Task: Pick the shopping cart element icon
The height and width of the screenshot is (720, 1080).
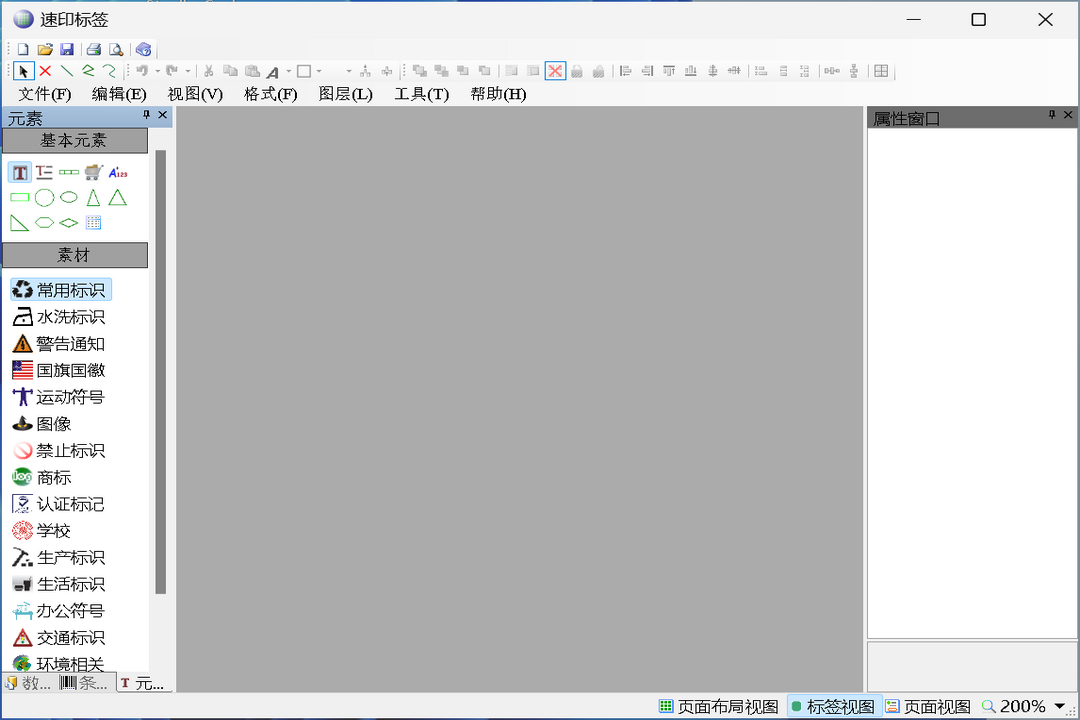Action: (x=94, y=172)
